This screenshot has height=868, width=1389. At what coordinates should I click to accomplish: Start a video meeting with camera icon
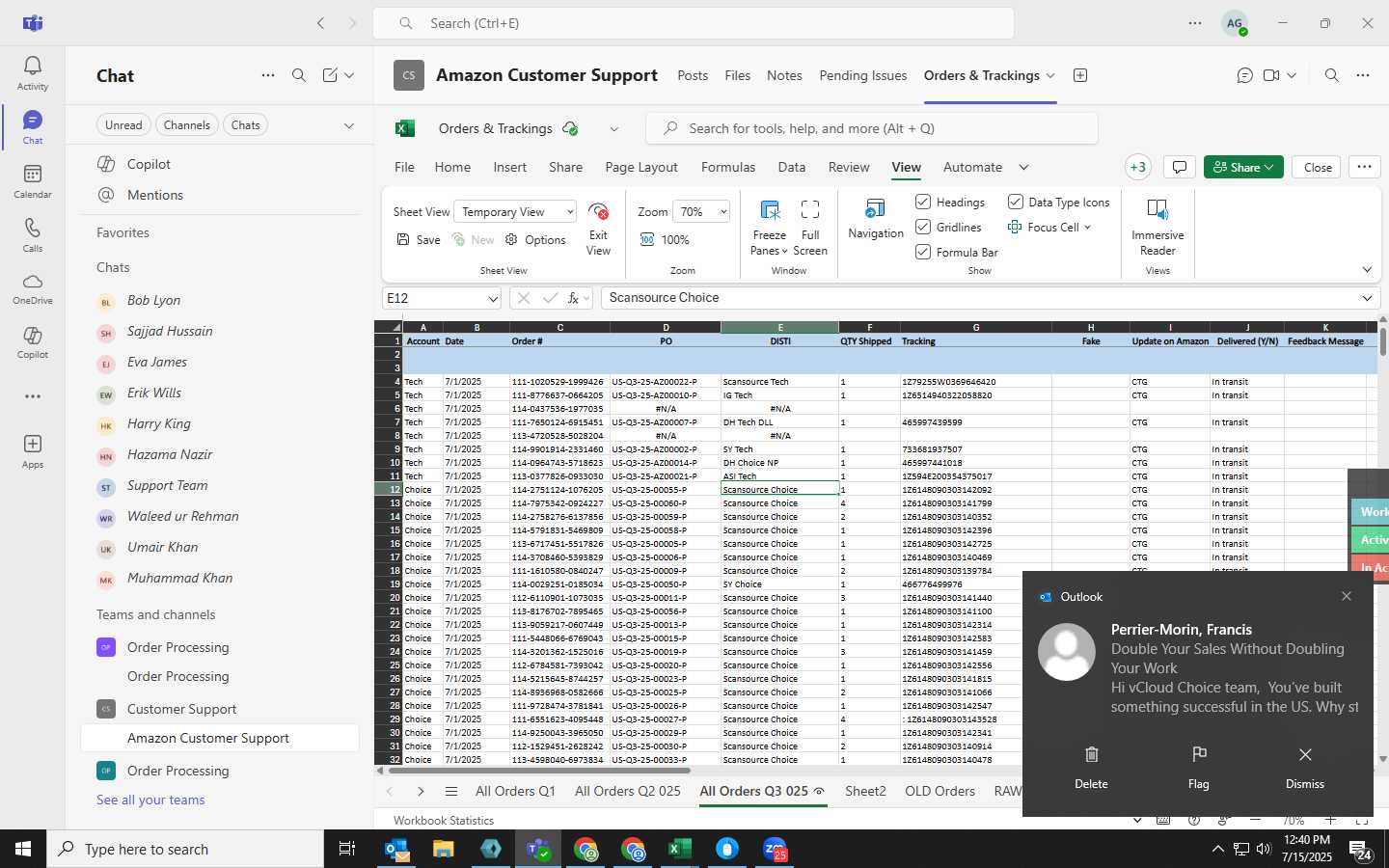click(x=1271, y=75)
